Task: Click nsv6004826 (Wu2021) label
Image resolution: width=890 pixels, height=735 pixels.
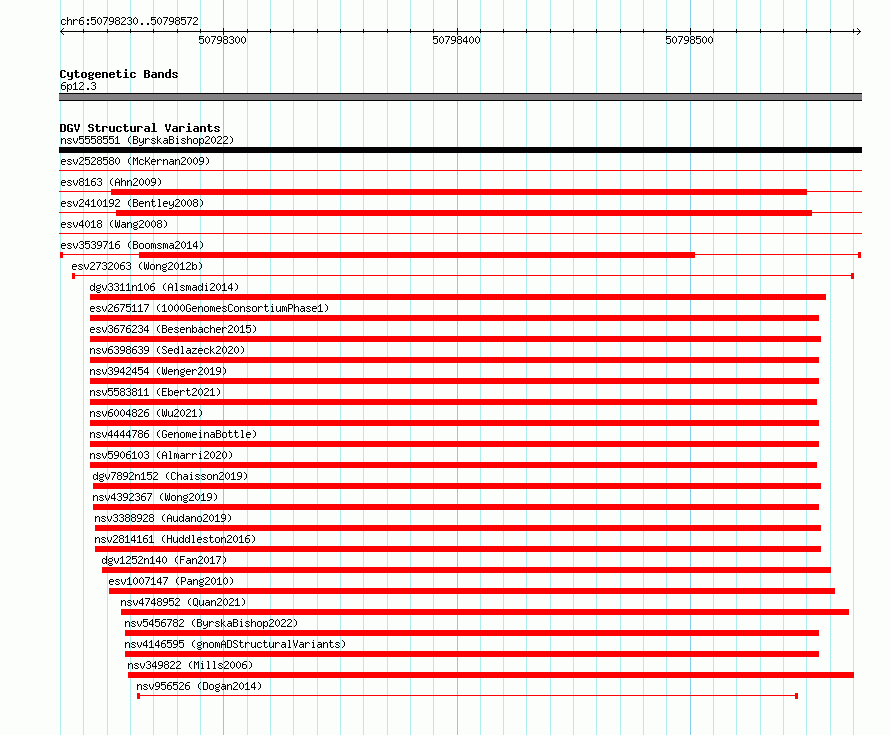Action: [x=146, y=413]
